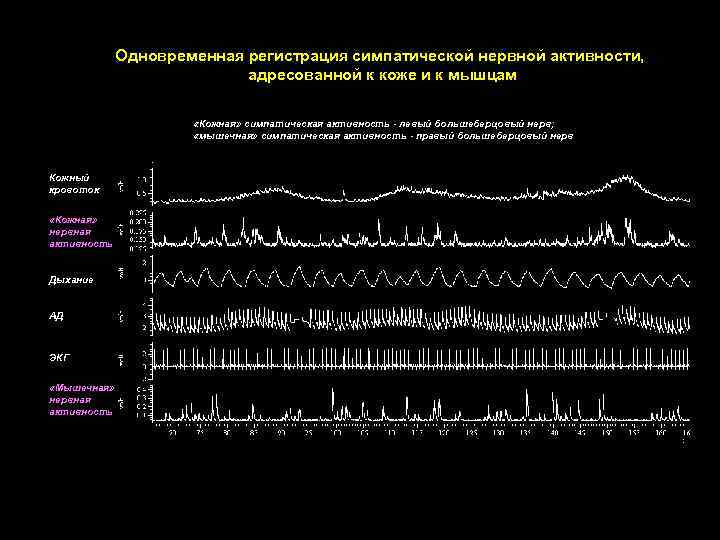Click the title line 'адресованной к коже и к мышцам'
This screenshot has height=540, width=720.
(382, 75)
